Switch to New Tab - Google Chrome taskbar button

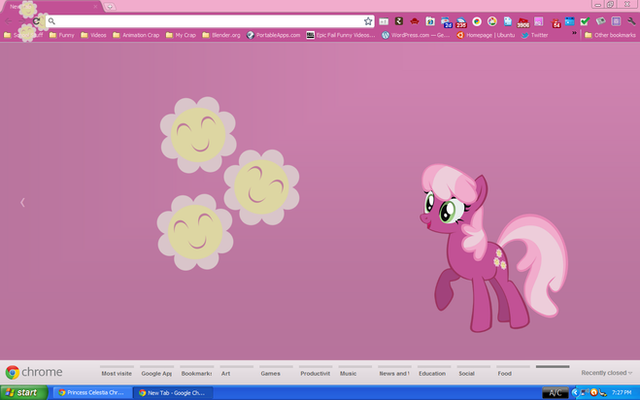click(173, 393)
